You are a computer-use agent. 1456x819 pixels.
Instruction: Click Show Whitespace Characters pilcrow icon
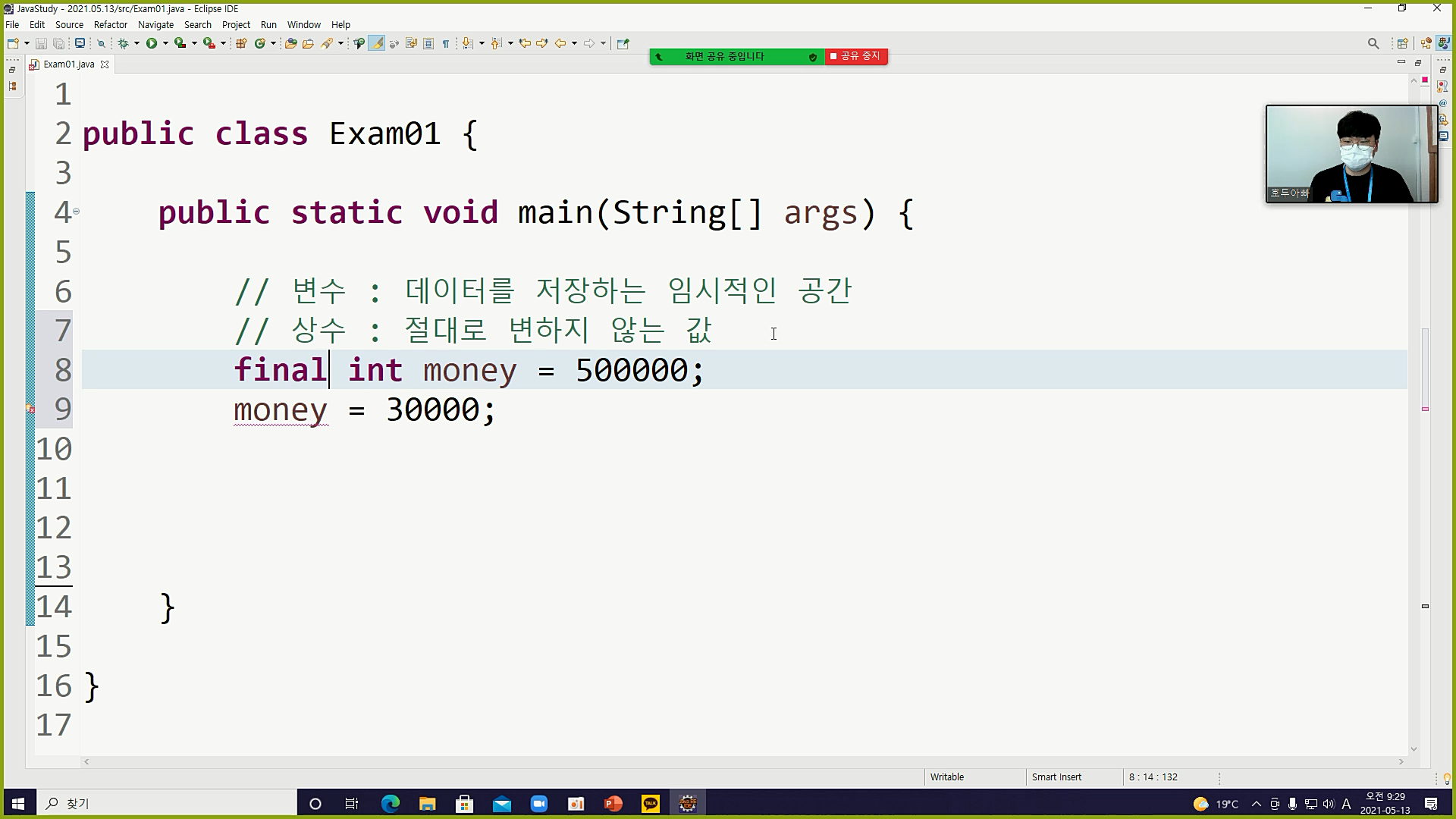(446, 43)
